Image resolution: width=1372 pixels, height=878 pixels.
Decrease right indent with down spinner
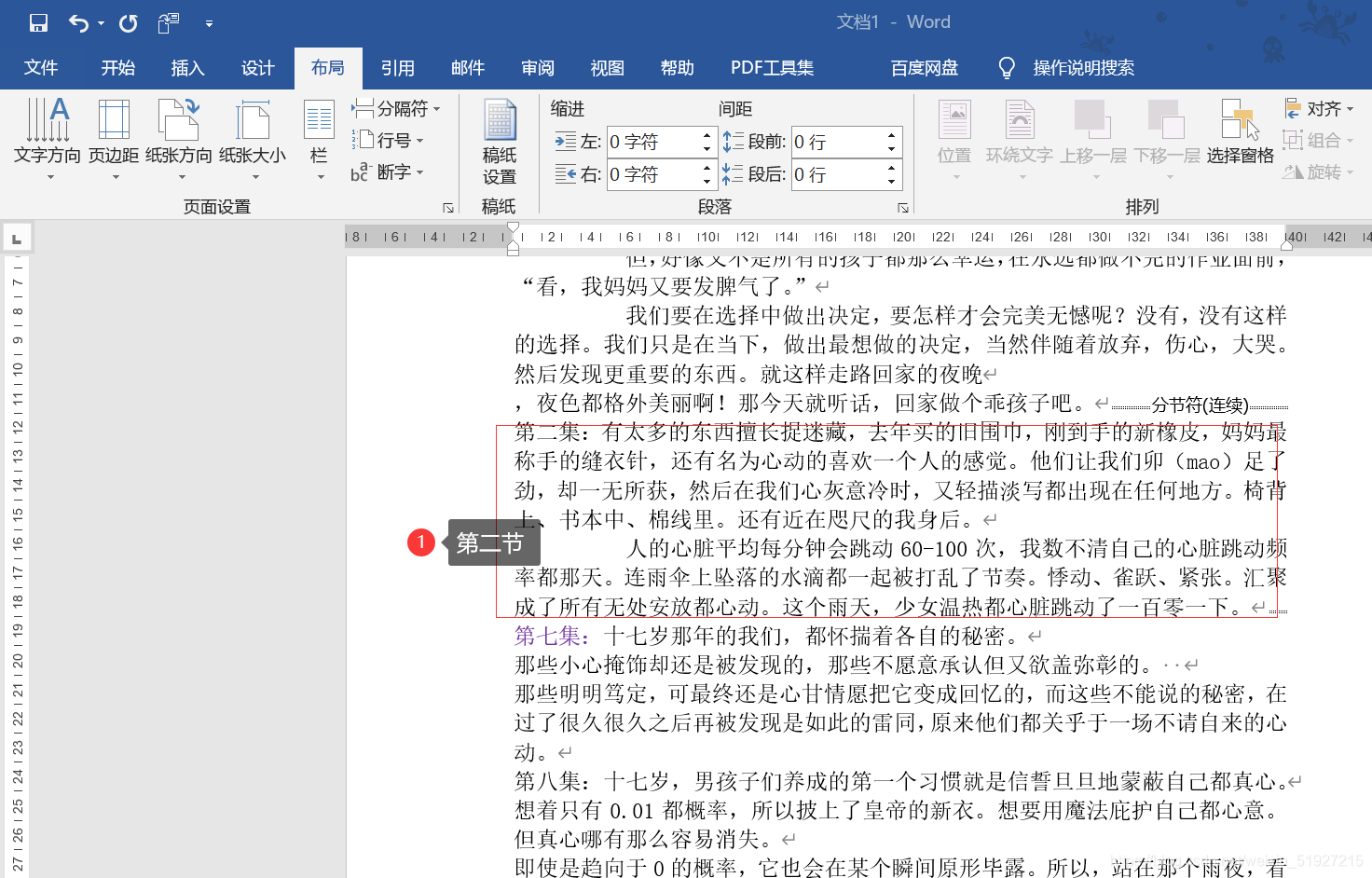tap(707, 182)
